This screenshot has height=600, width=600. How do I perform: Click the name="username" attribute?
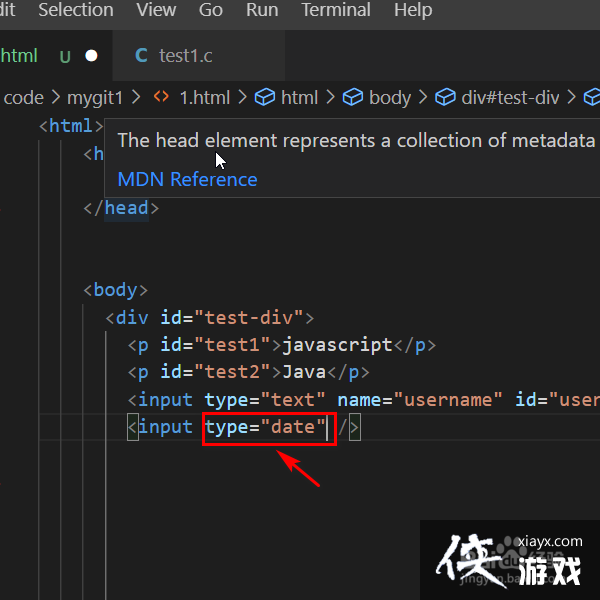[420, 400]
